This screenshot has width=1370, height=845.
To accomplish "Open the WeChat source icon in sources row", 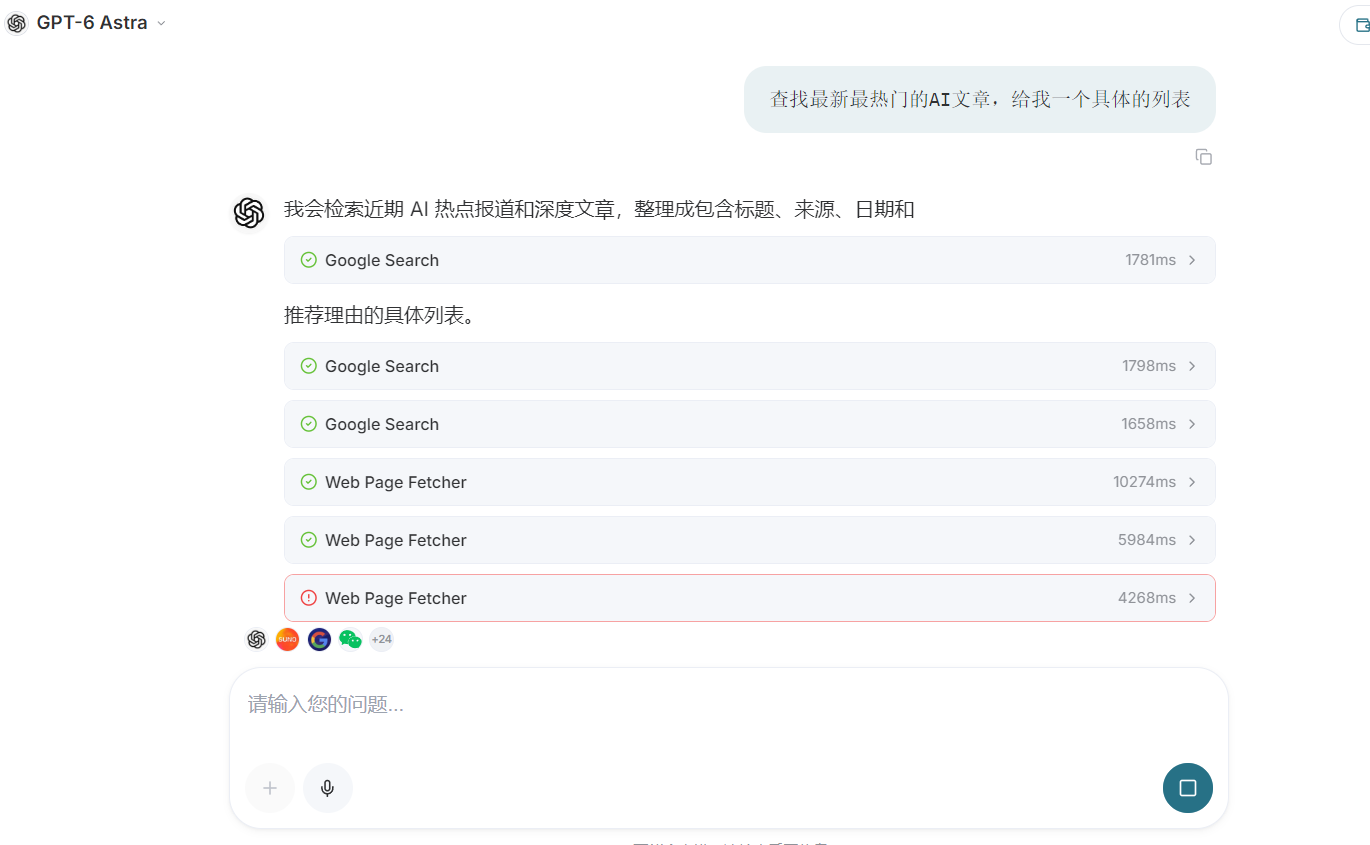I will (x=350, y=640).
